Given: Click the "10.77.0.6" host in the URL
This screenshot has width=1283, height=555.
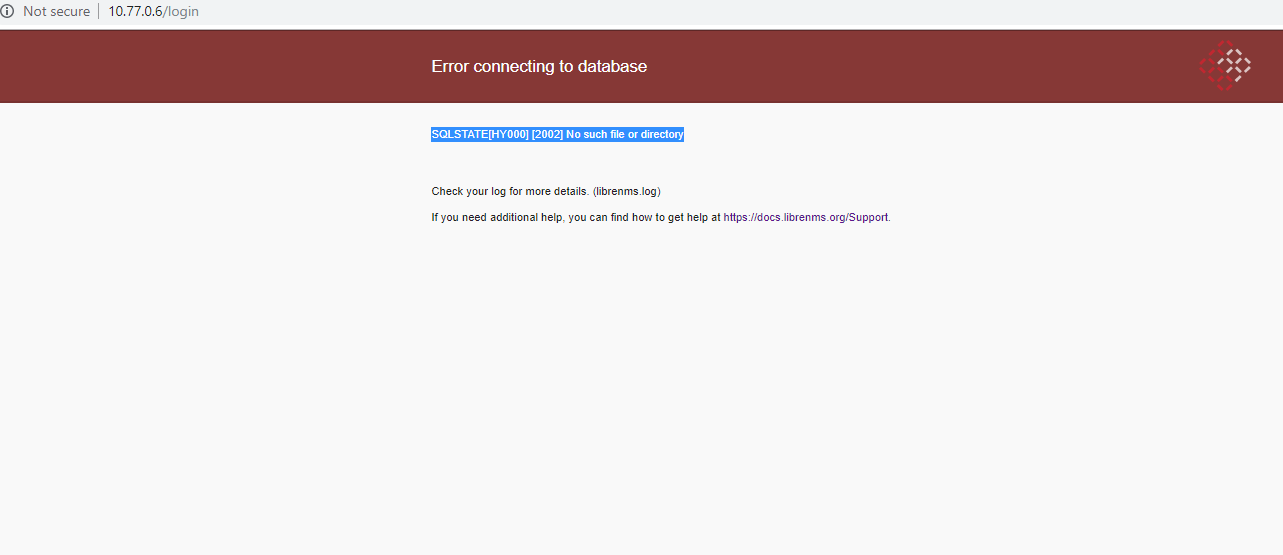Looking at the screenshot, I should tap(135, 12).
